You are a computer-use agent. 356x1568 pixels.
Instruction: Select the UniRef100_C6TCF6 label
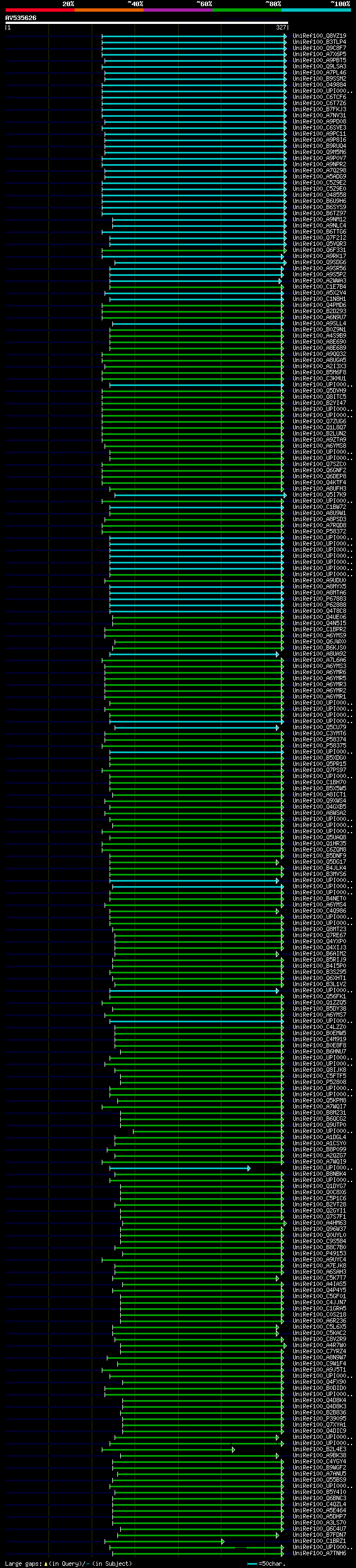pyautogui.click(x=319, y=97)
